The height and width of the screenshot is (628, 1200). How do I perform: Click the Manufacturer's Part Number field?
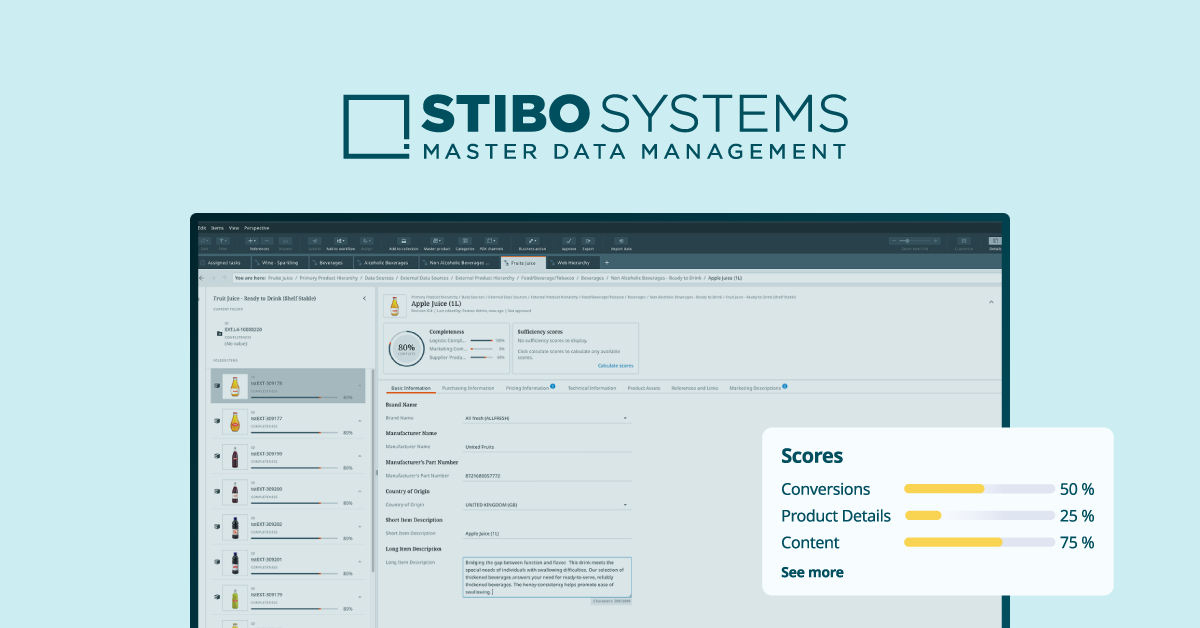(x=549, y=476)
